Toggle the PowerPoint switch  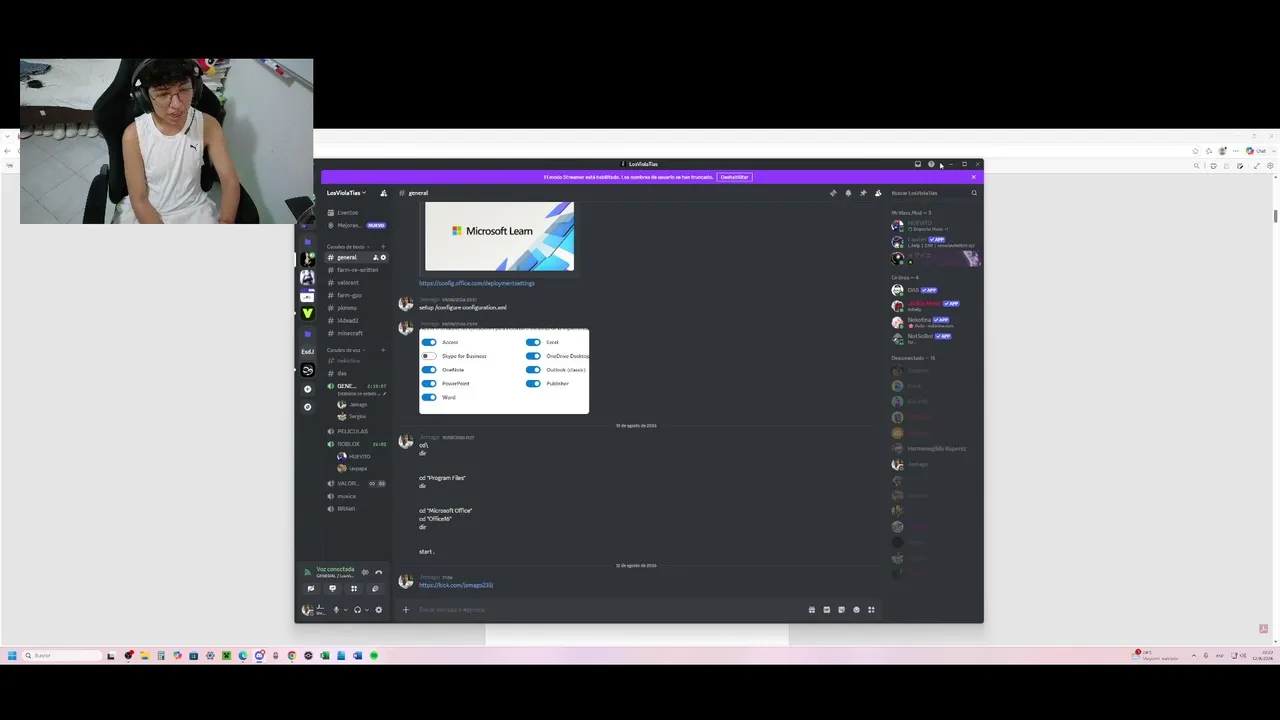[x=429, y=384]
